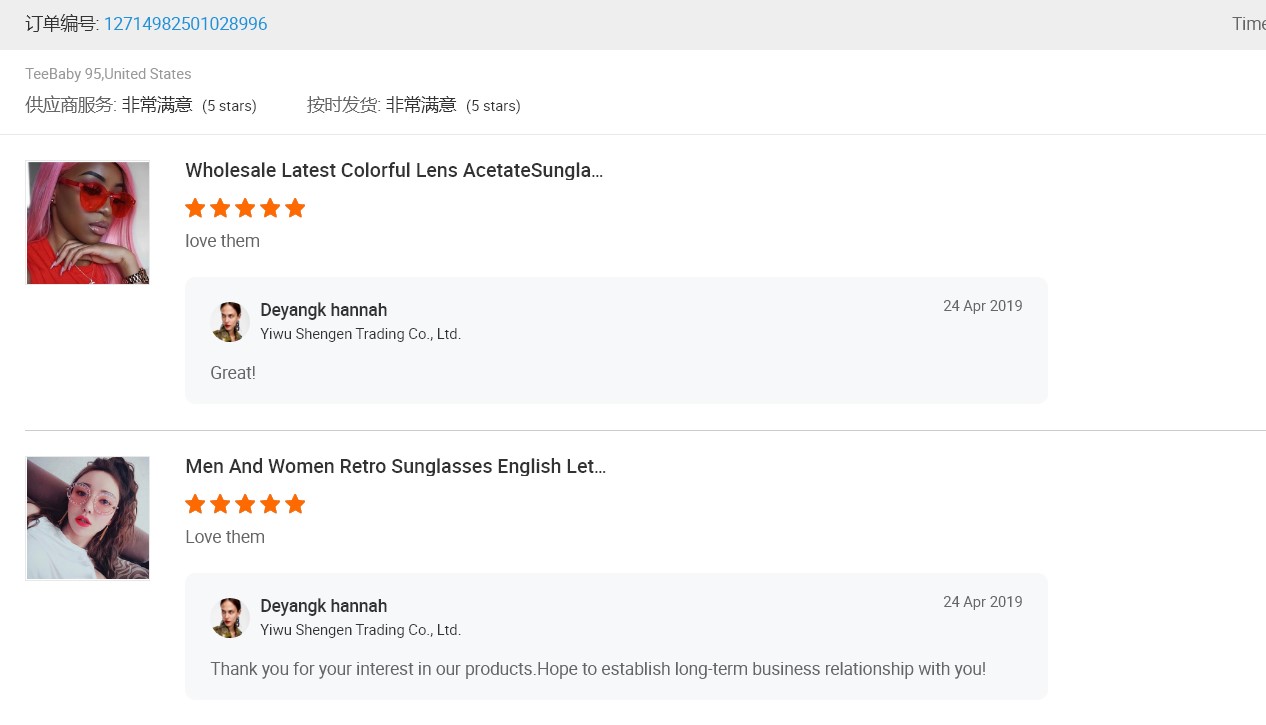Viewport: 1266px width, 725px height.
Task: Select fifth star of the Wholesale Lens review
Action: [x=295, y=208]
